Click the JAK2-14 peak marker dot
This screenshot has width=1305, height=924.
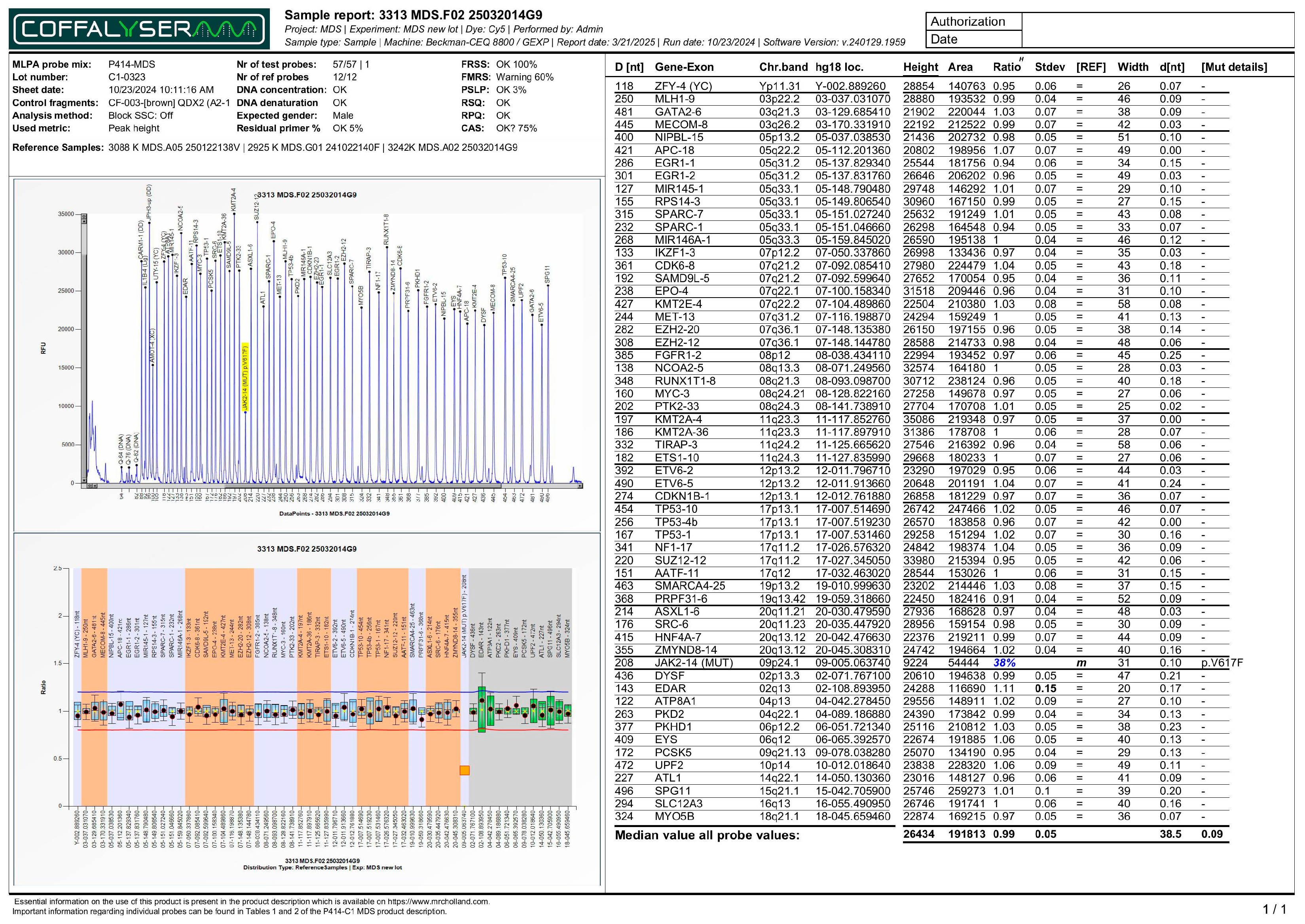(x=246, y=412)
